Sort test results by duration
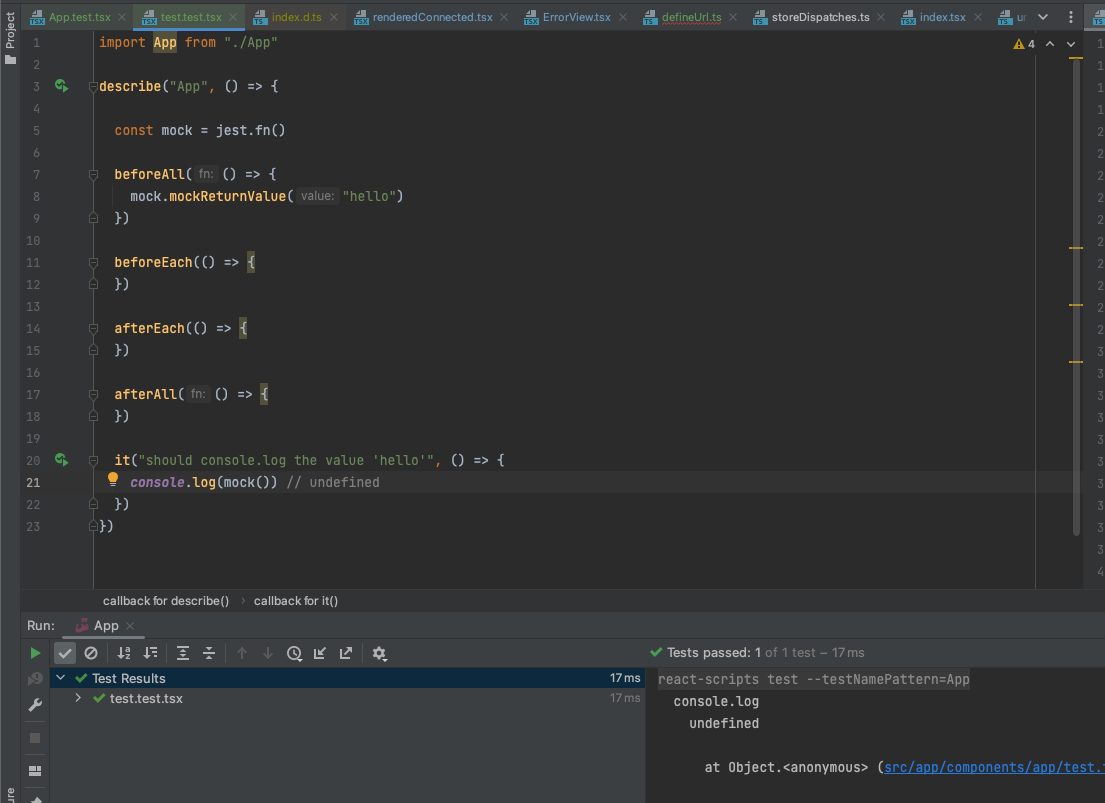The height and width of the screenshot is (803, 1105). click(x=150, y=653)
